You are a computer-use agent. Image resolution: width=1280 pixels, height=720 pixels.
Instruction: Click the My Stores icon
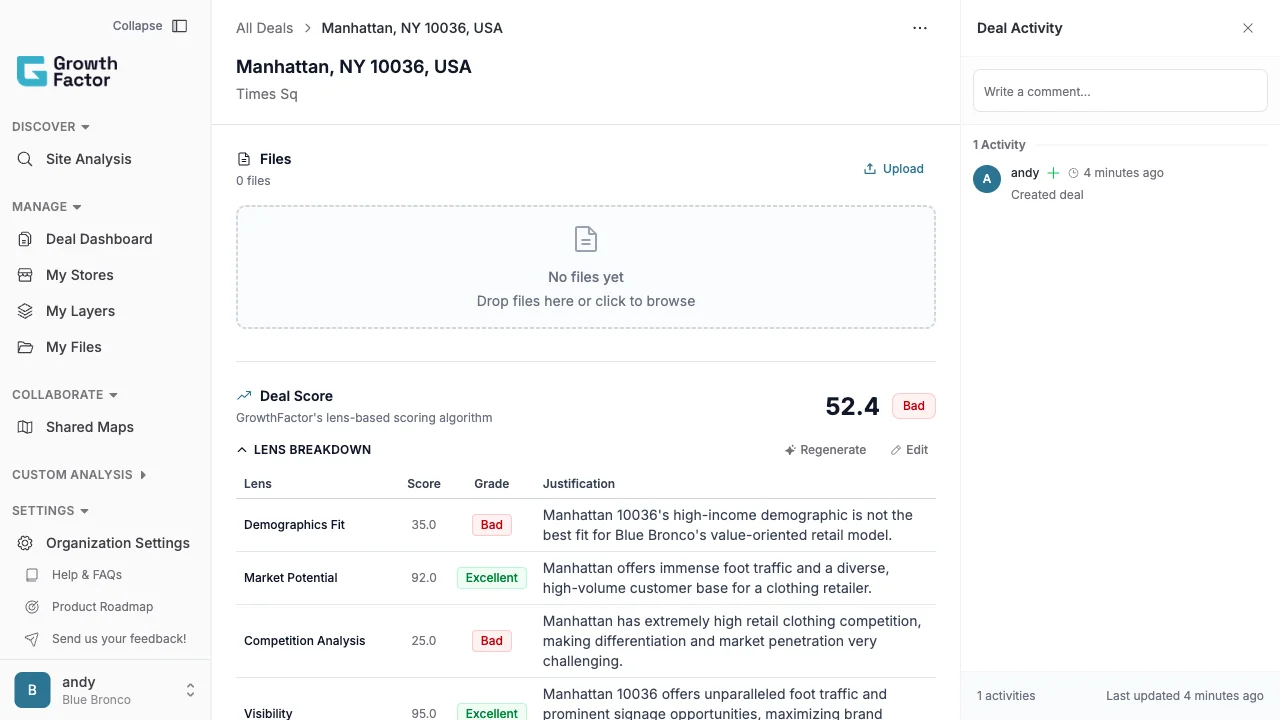pyautogui.click(x=24, y=275)
